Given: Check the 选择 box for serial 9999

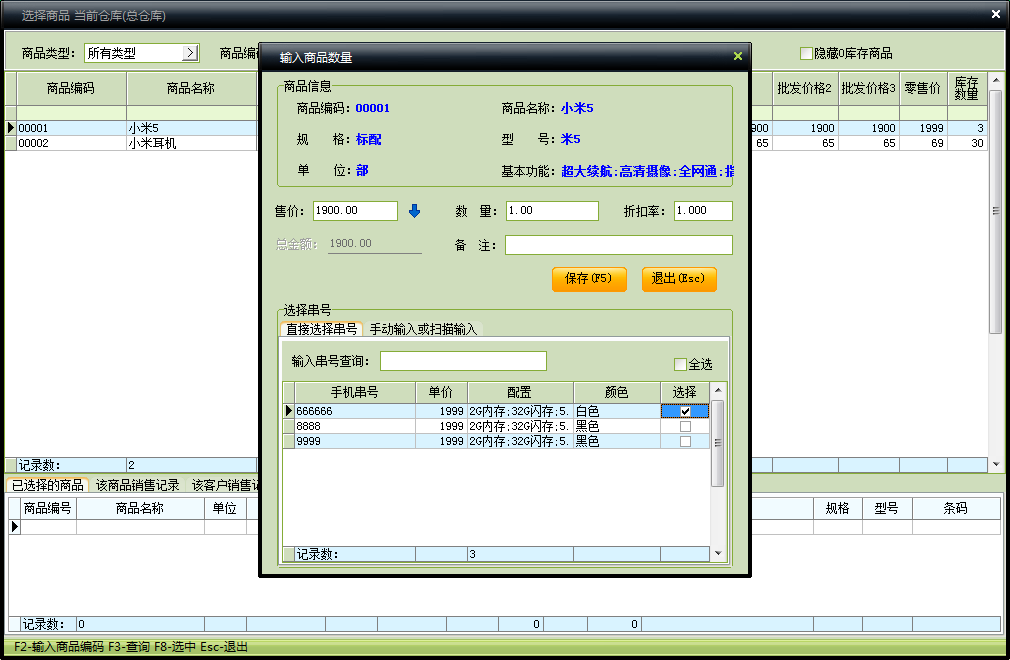Looking at the screenshot, I should pyautogui.click(x=685, y=442).
